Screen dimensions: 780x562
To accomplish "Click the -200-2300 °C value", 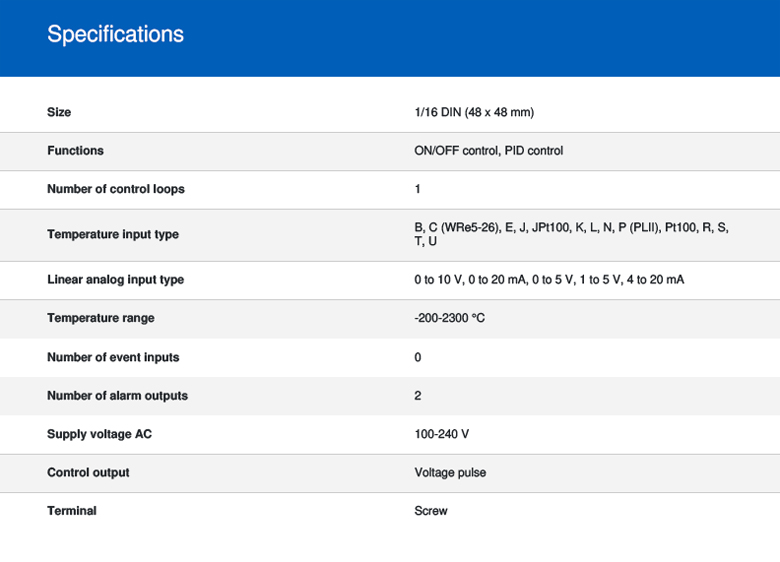I will pyautogui.click(x=449, y=318).
